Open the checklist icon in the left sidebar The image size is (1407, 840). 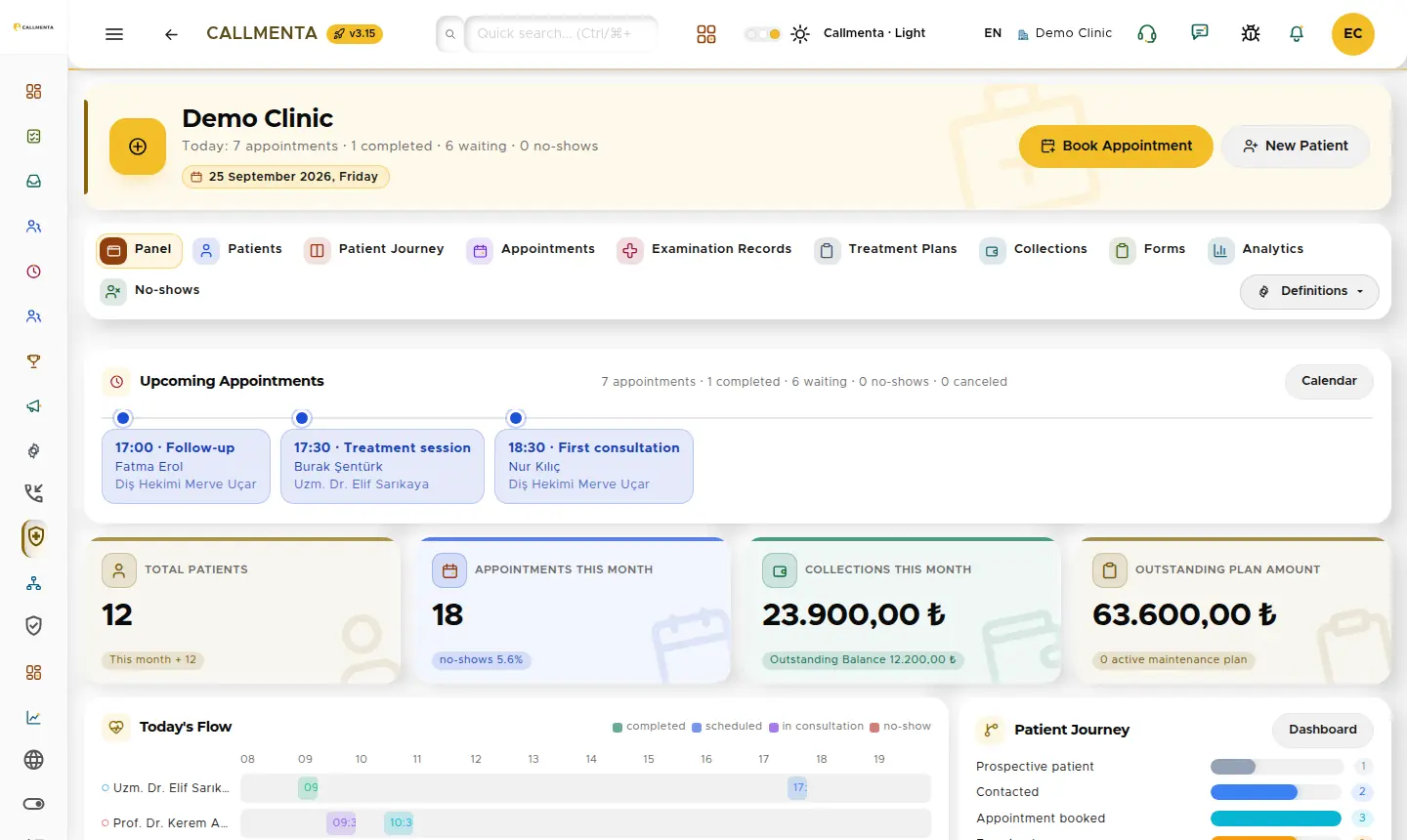34,137
